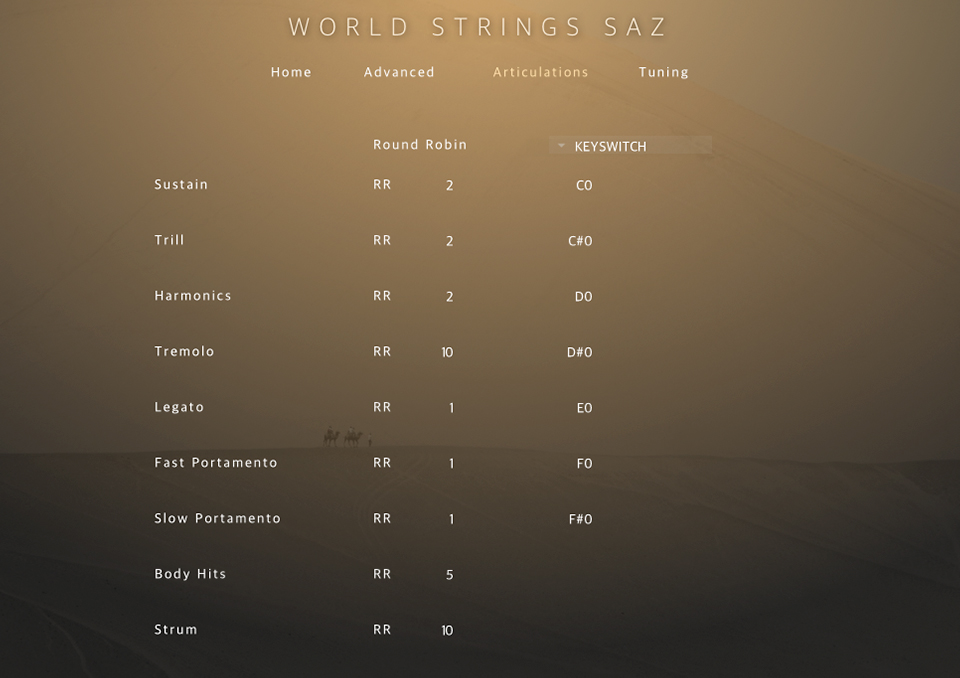Set the Slow Portamento keyswitch F#0

580,519
